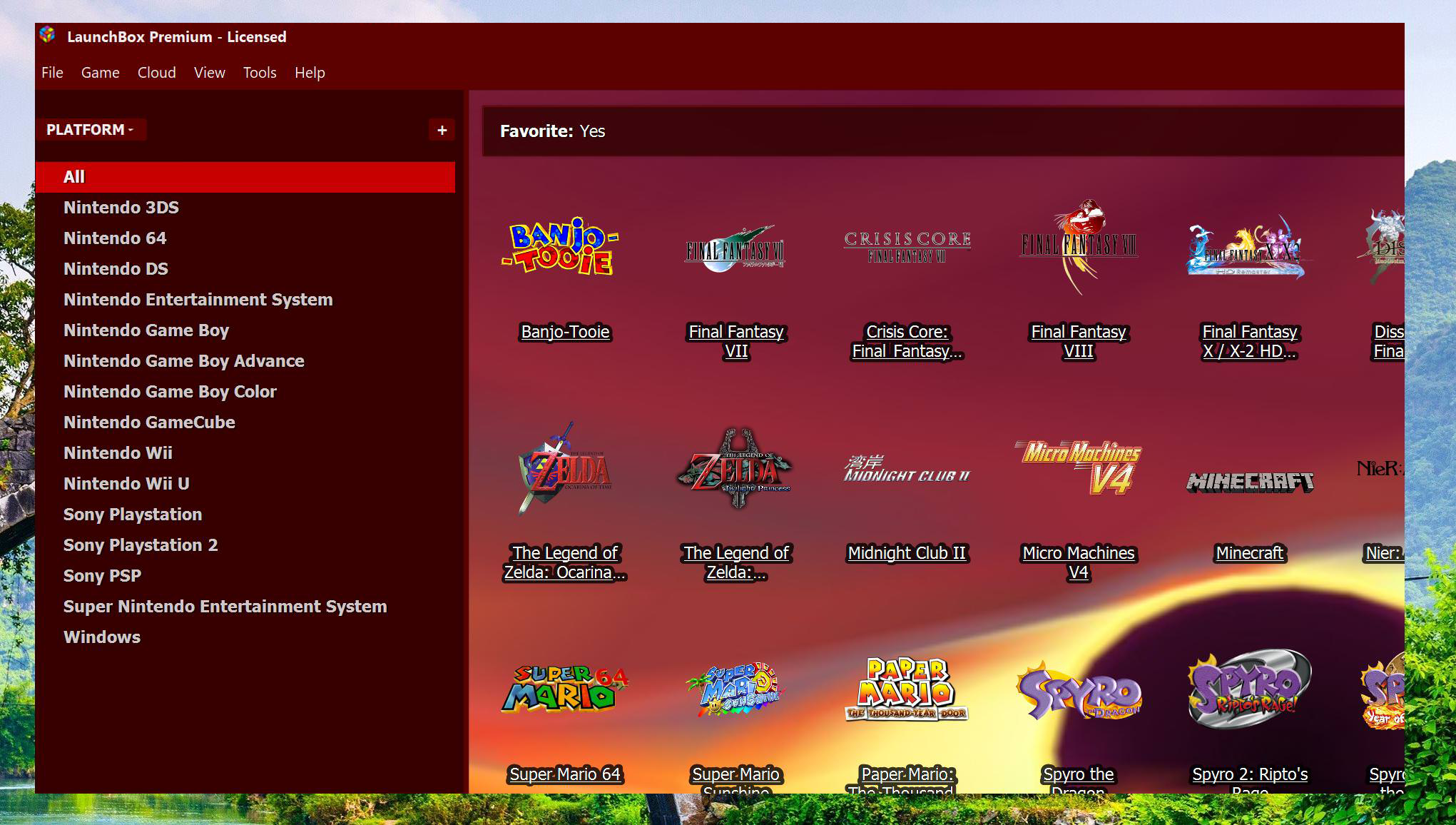Click the Spyro 2 Ripto's Rage logo
The width and height of the screenshot is (1456, 825).
[x=1249, y=689]
